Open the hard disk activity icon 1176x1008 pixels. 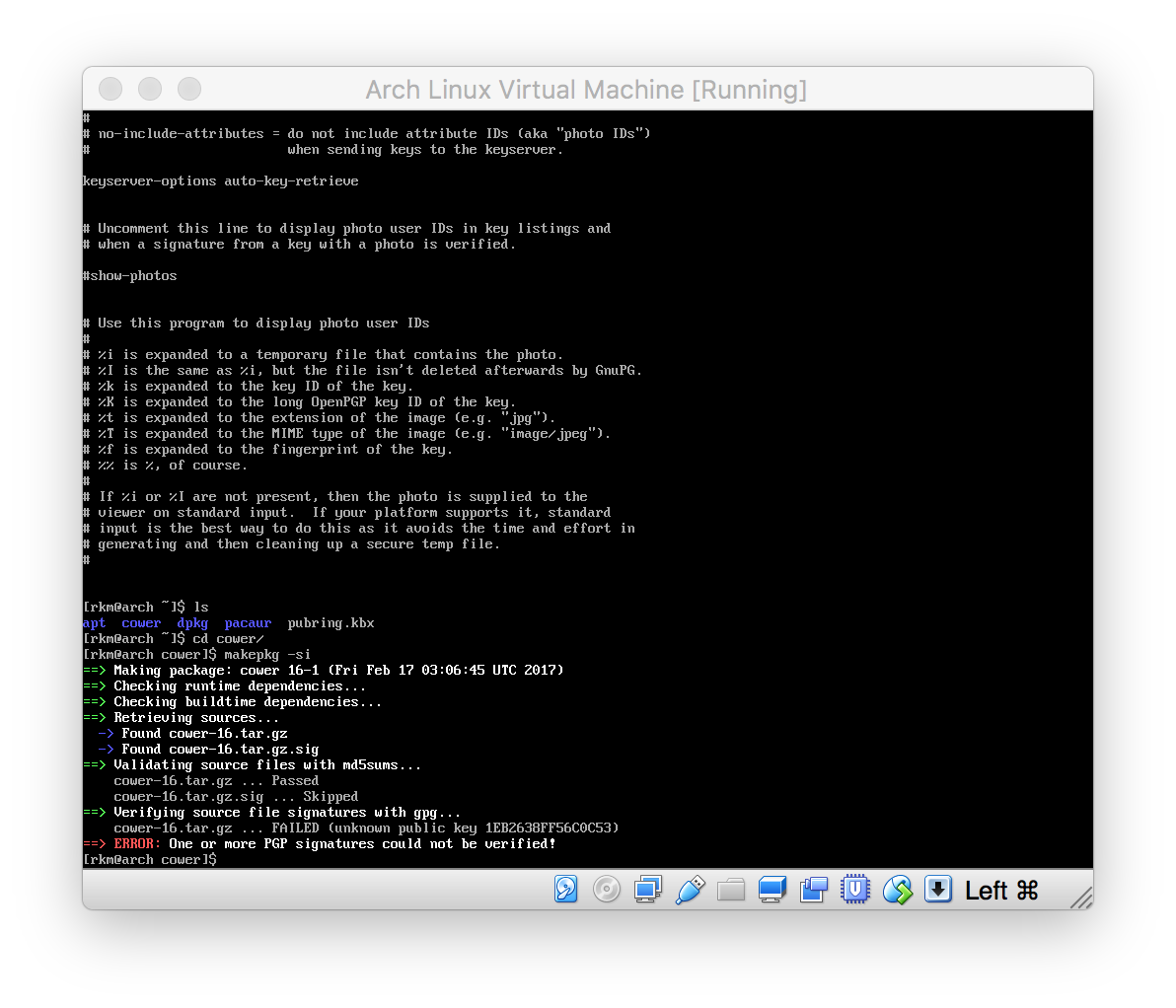click(x=565, y=890)
